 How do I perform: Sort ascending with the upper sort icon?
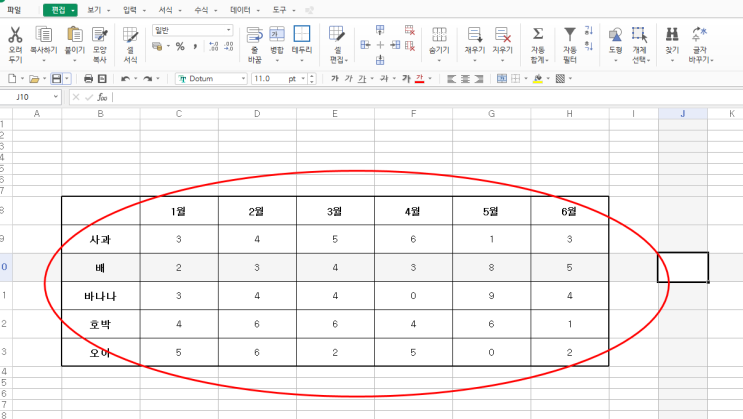(589, 30)
